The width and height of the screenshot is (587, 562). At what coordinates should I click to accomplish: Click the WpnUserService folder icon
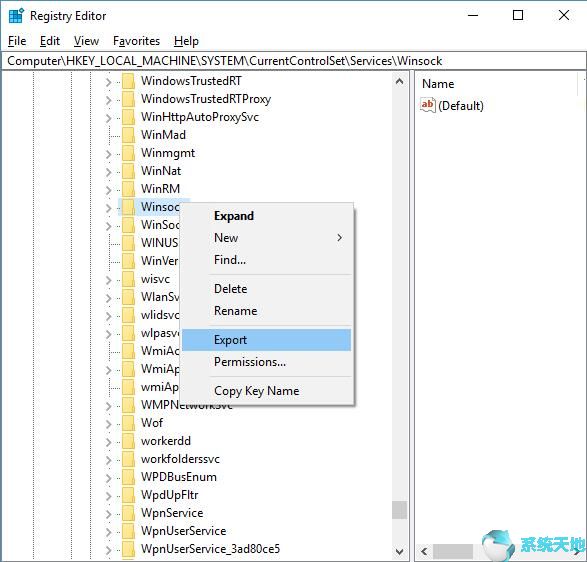[128, 531]
